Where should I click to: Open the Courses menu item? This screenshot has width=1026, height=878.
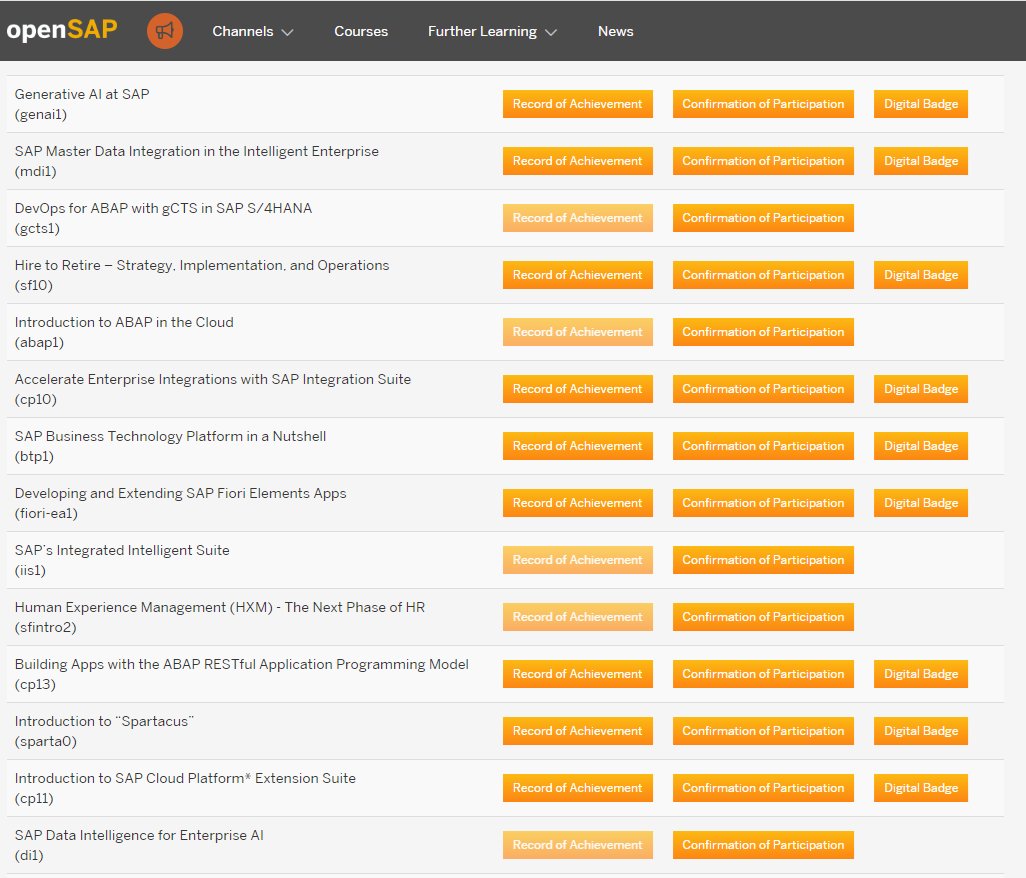(x=361, y=31)
